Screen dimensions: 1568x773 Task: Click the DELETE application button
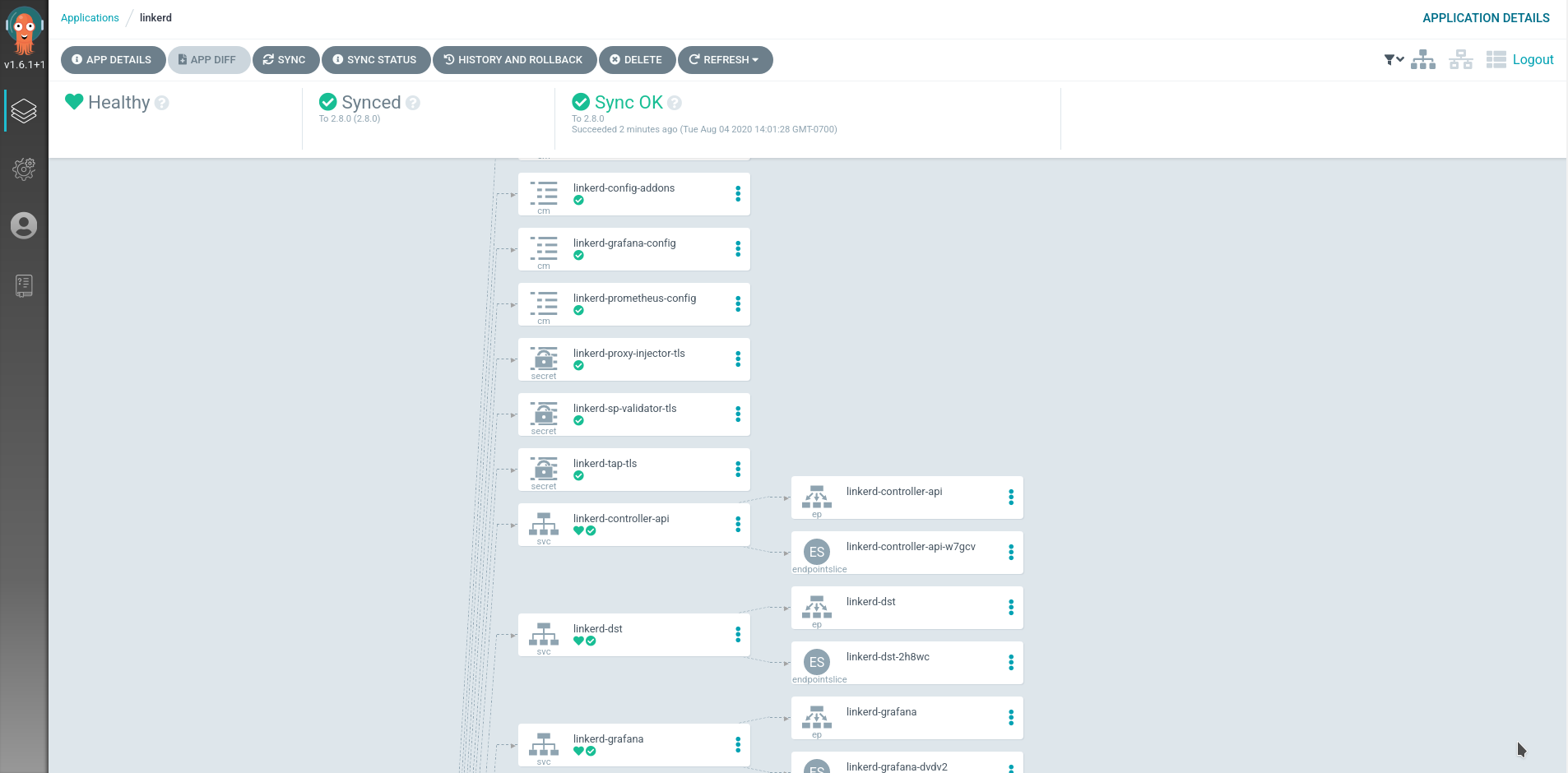636,60
